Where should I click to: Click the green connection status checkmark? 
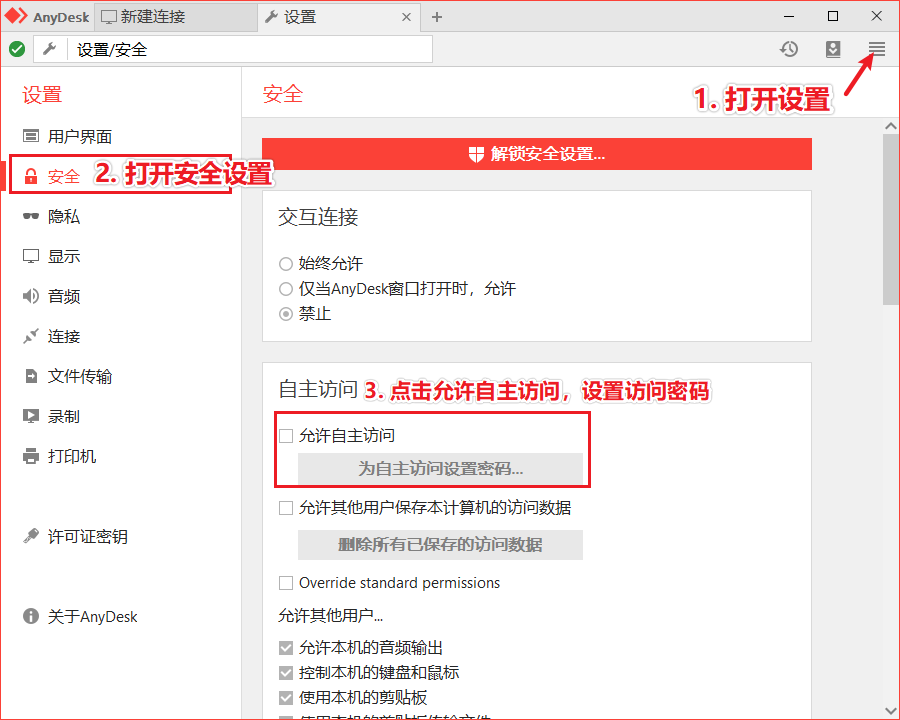[17, 49]
